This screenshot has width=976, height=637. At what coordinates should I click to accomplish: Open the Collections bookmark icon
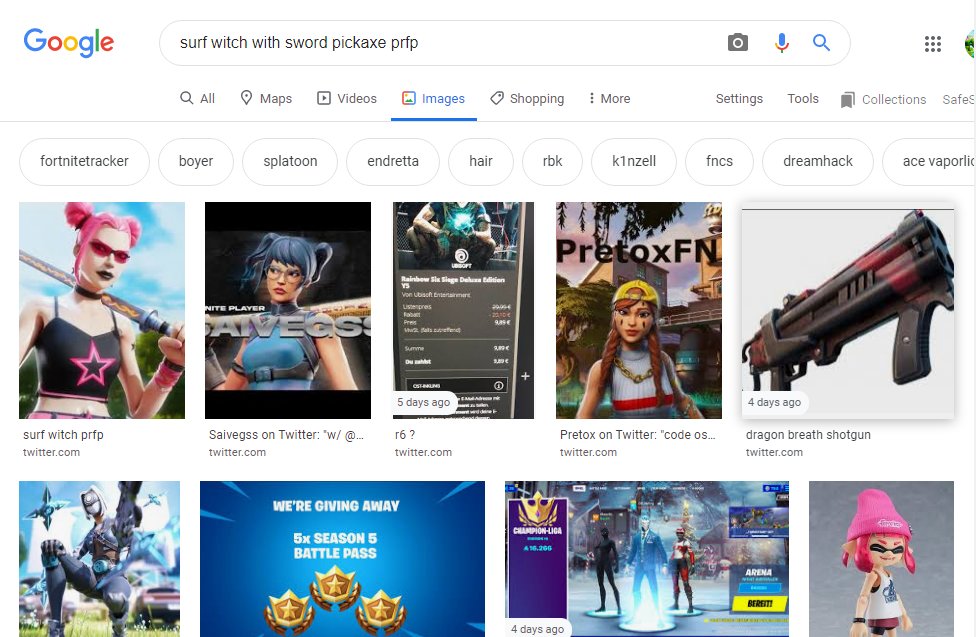click(x=847, y=100)
